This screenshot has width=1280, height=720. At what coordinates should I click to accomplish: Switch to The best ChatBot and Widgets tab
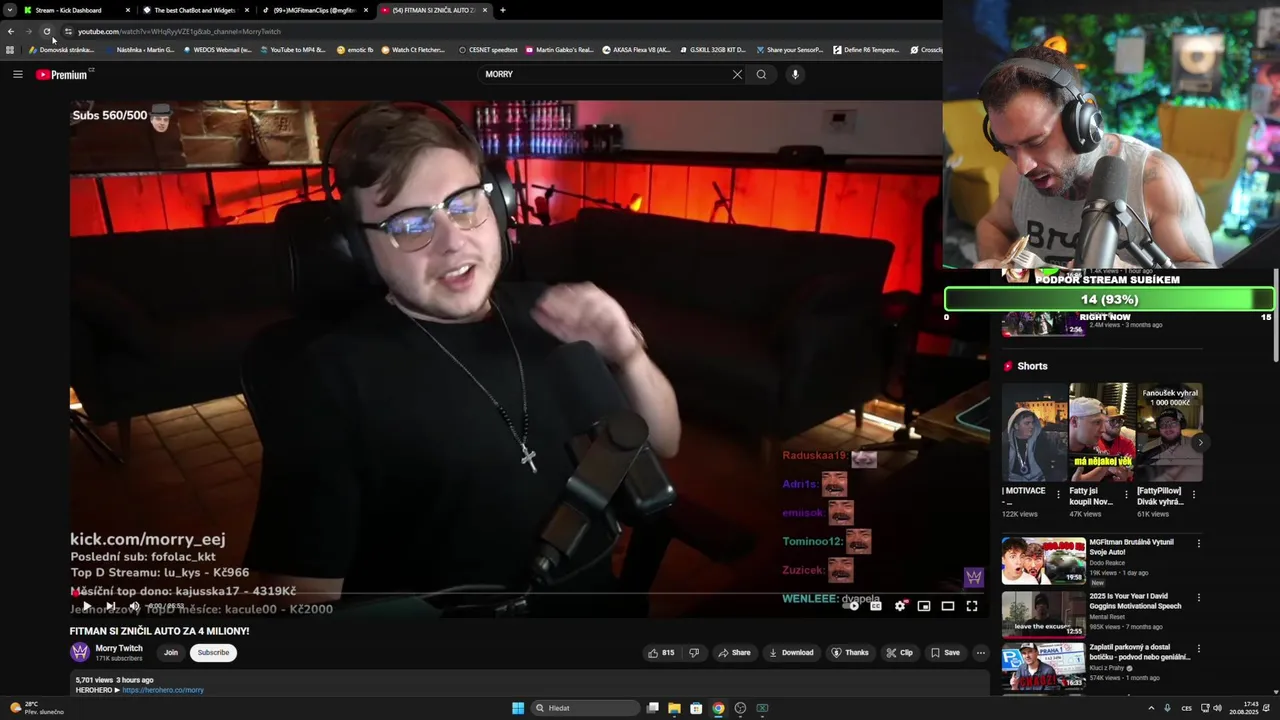click(x=195, y=10)
